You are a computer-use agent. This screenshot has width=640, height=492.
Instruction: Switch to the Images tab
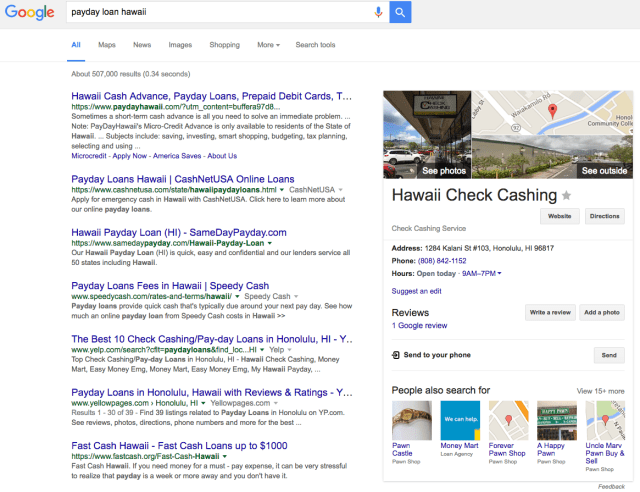(x=180, y=45)
